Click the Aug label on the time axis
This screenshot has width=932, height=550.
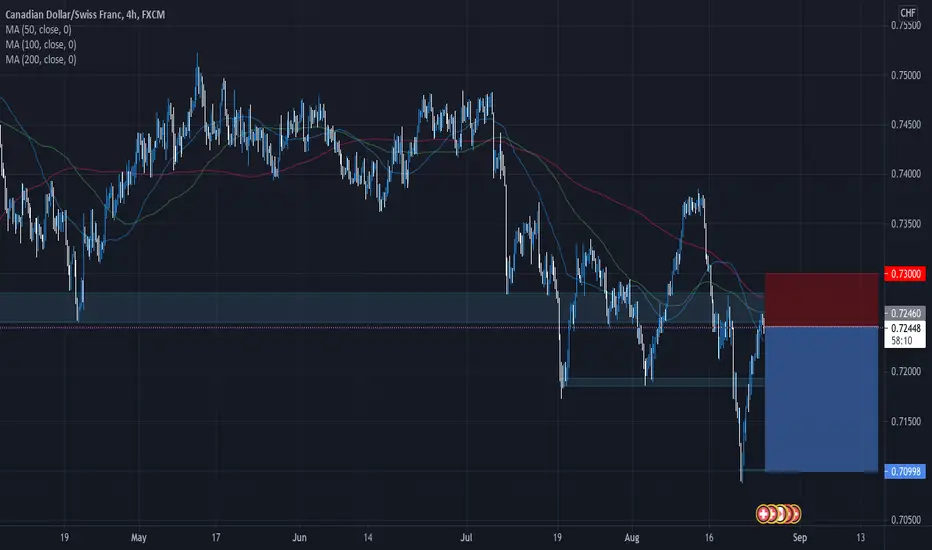point(632,538)
